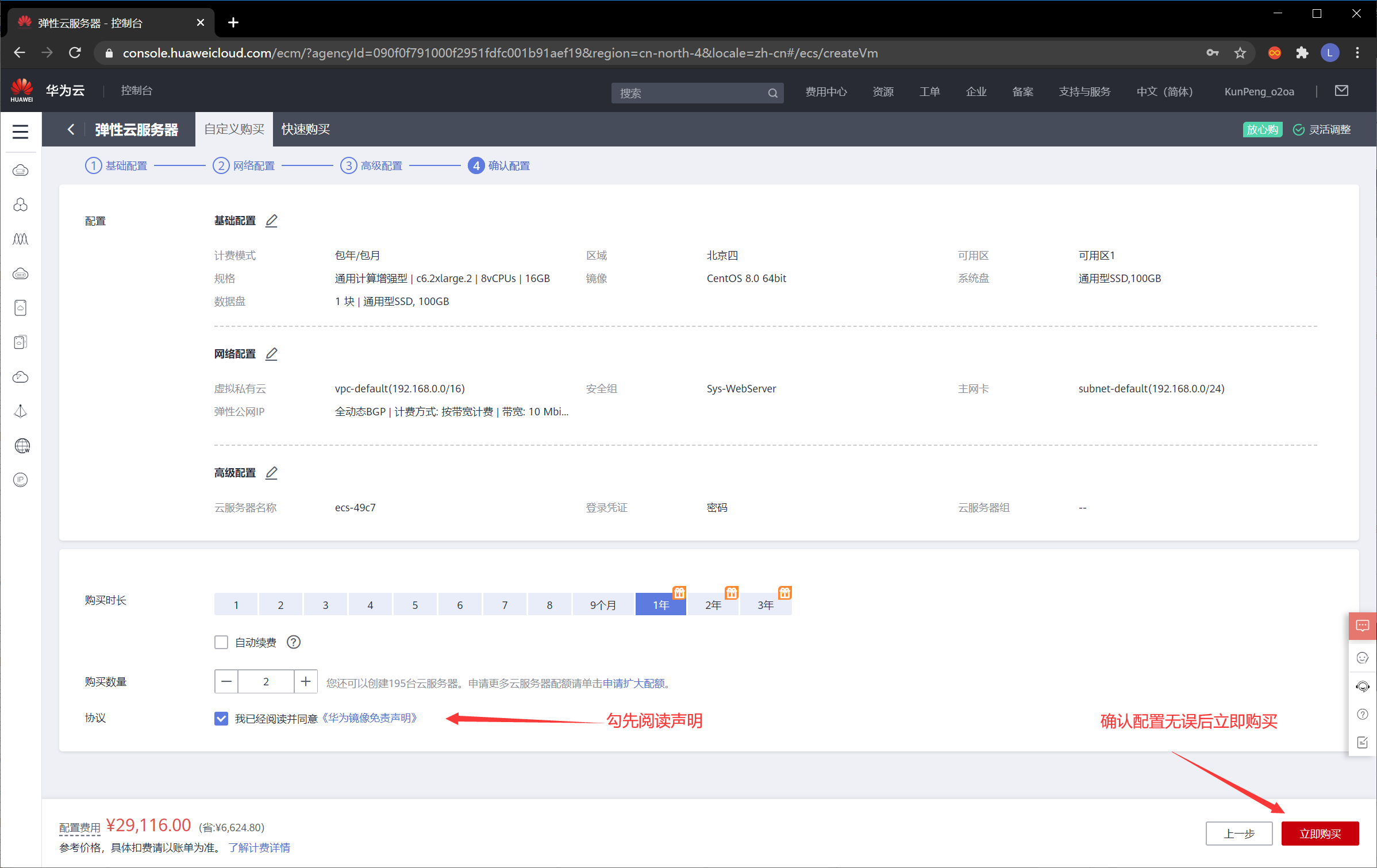Edit 高级配置 with the pencil icon
Image resolution: width=1377 pixels, height=868 pixels.
(x=271, y=473)
